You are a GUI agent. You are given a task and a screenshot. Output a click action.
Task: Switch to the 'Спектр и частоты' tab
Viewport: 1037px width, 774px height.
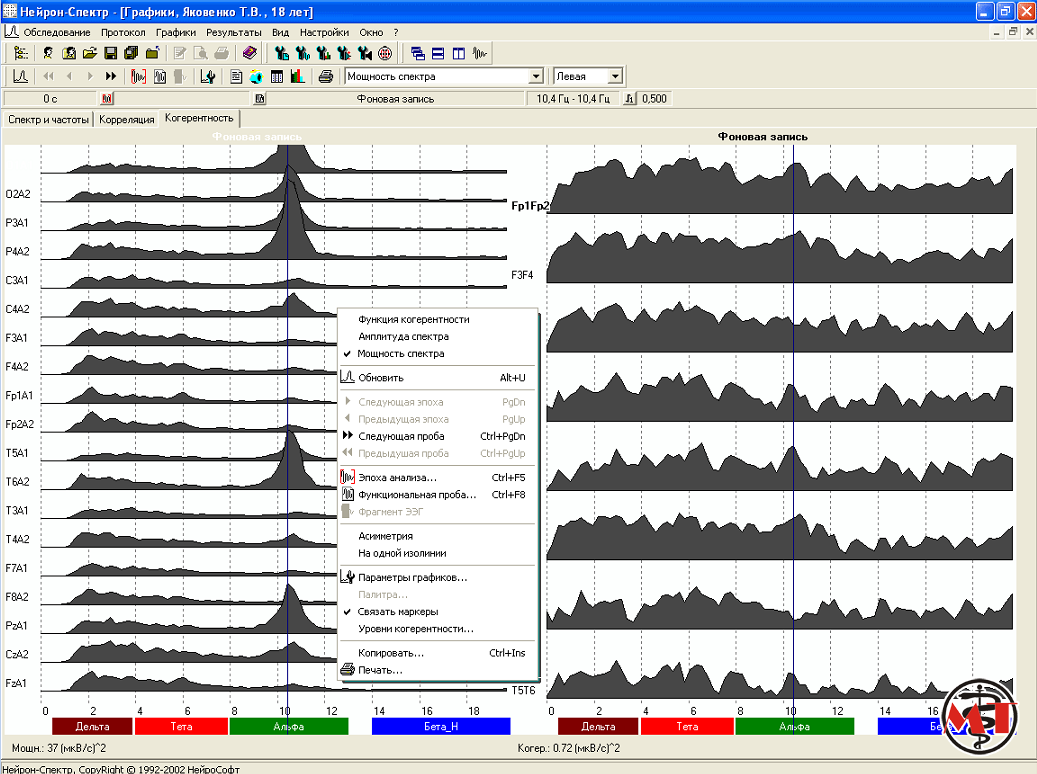(48, 120)
